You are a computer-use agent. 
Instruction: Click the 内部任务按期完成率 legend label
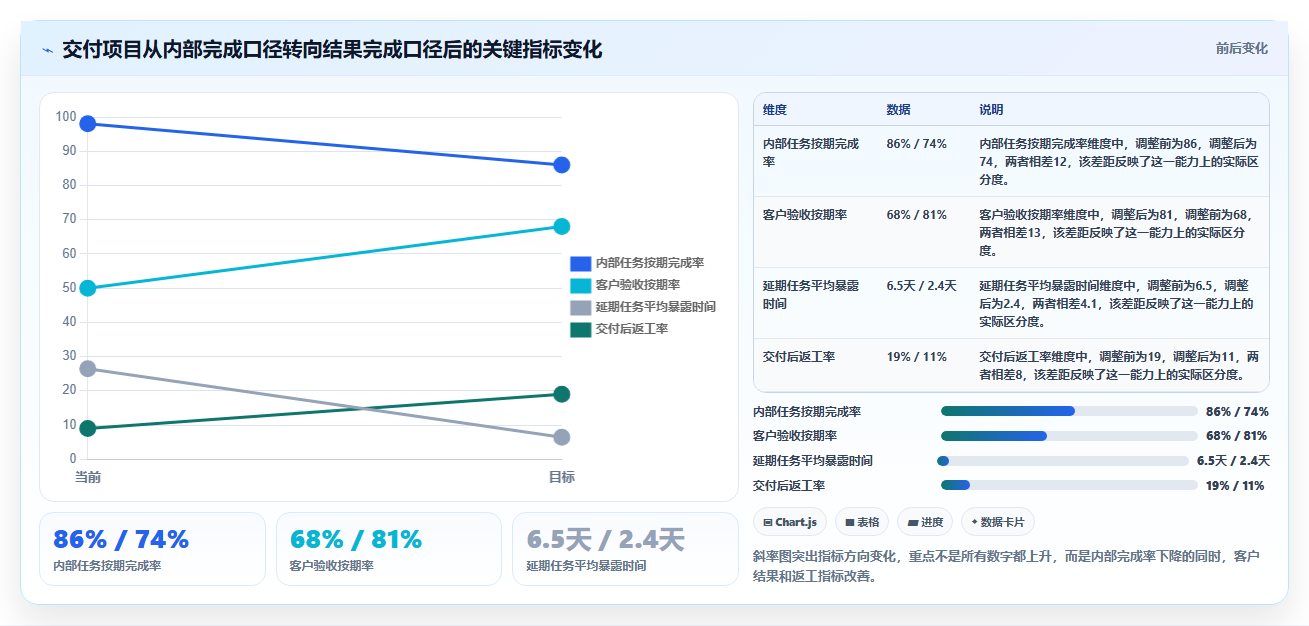650,263
